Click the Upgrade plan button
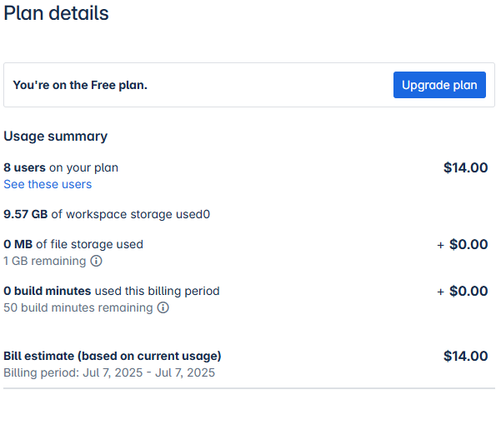The width and height of the screenshot is (501, 424). pyautogui.click(x=439, y=85)
